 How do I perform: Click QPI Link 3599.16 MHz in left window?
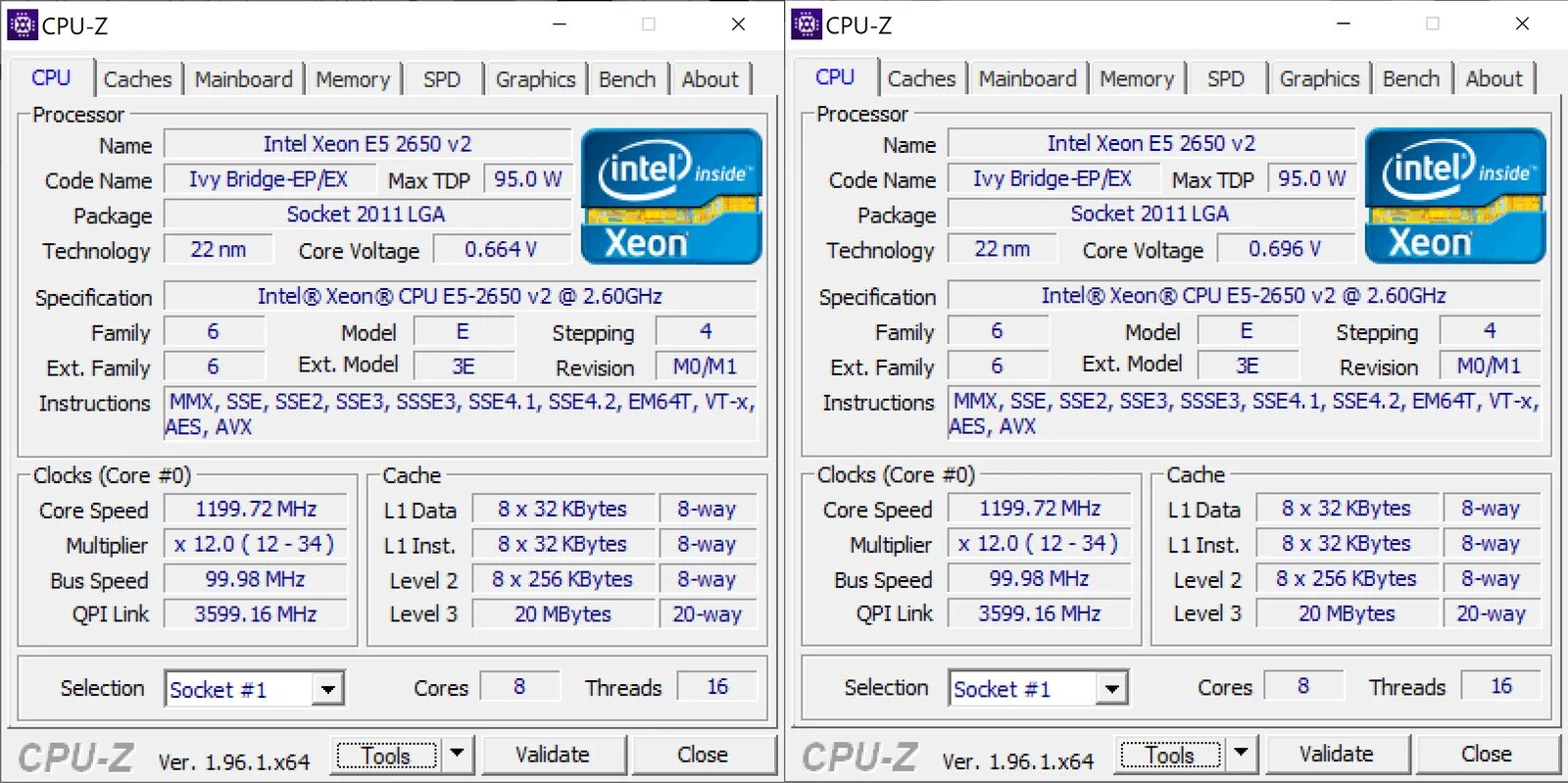tap(256, 614)
